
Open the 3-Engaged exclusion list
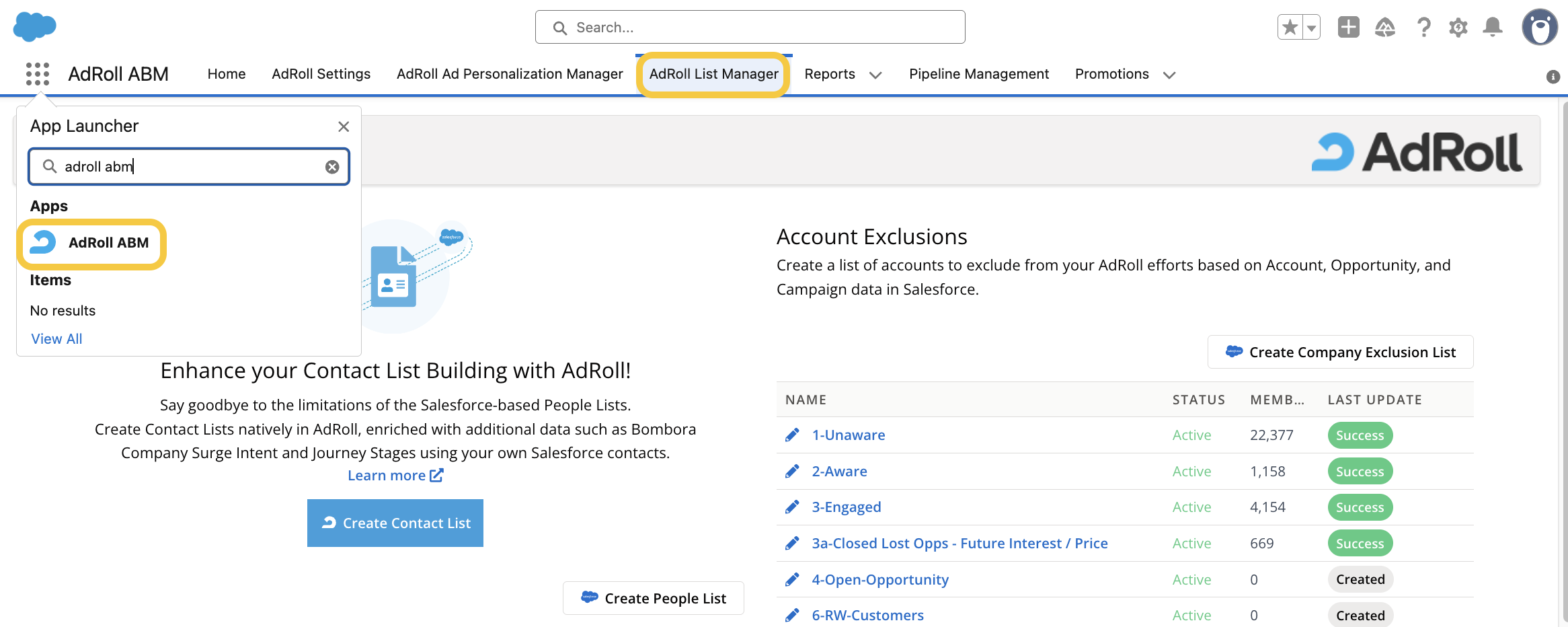[x=847, y=507]
